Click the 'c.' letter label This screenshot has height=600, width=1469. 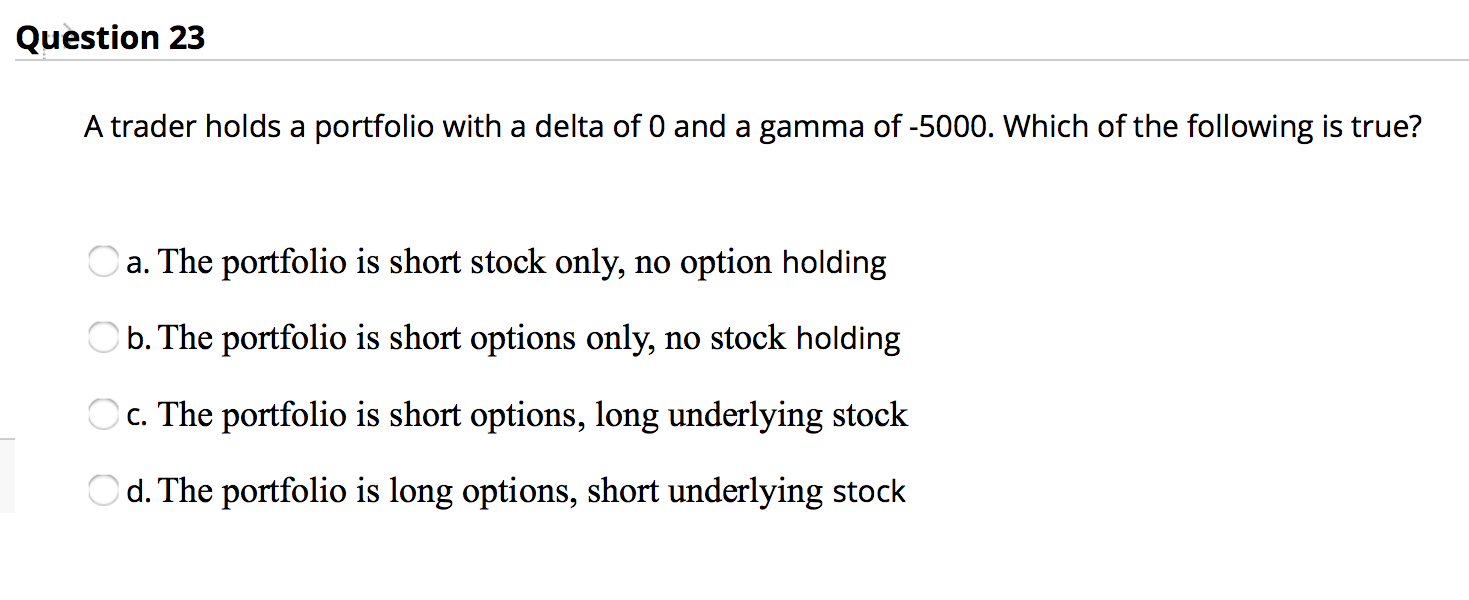tap(139, 415)
